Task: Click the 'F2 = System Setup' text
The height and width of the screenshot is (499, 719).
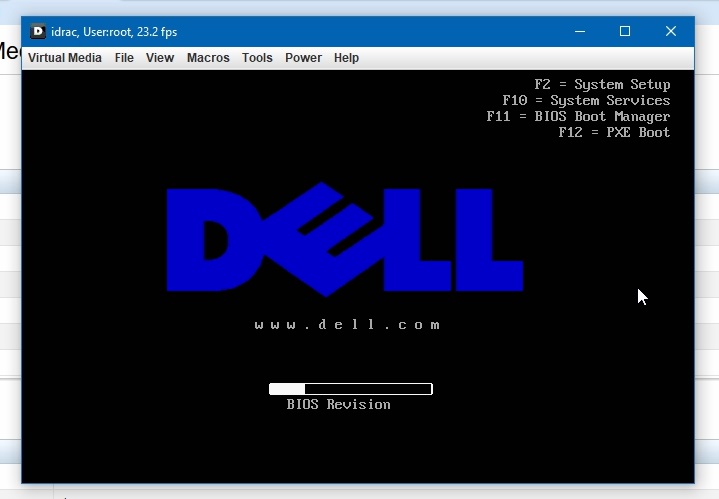Action: tap(602, 84)
